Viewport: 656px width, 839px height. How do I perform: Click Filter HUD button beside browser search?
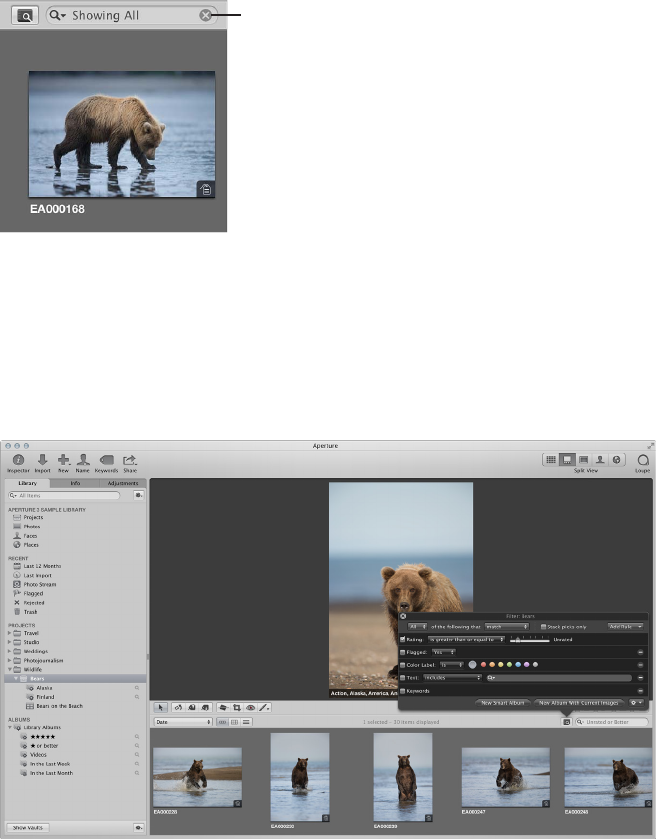(567, 722)
